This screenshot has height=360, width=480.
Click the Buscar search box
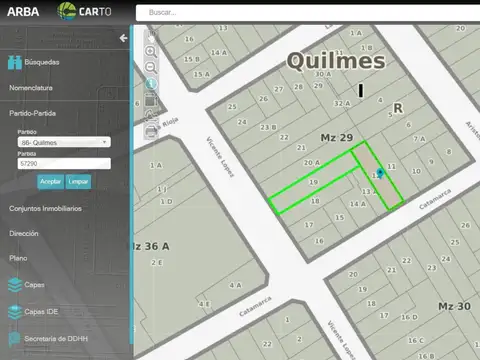308,13
